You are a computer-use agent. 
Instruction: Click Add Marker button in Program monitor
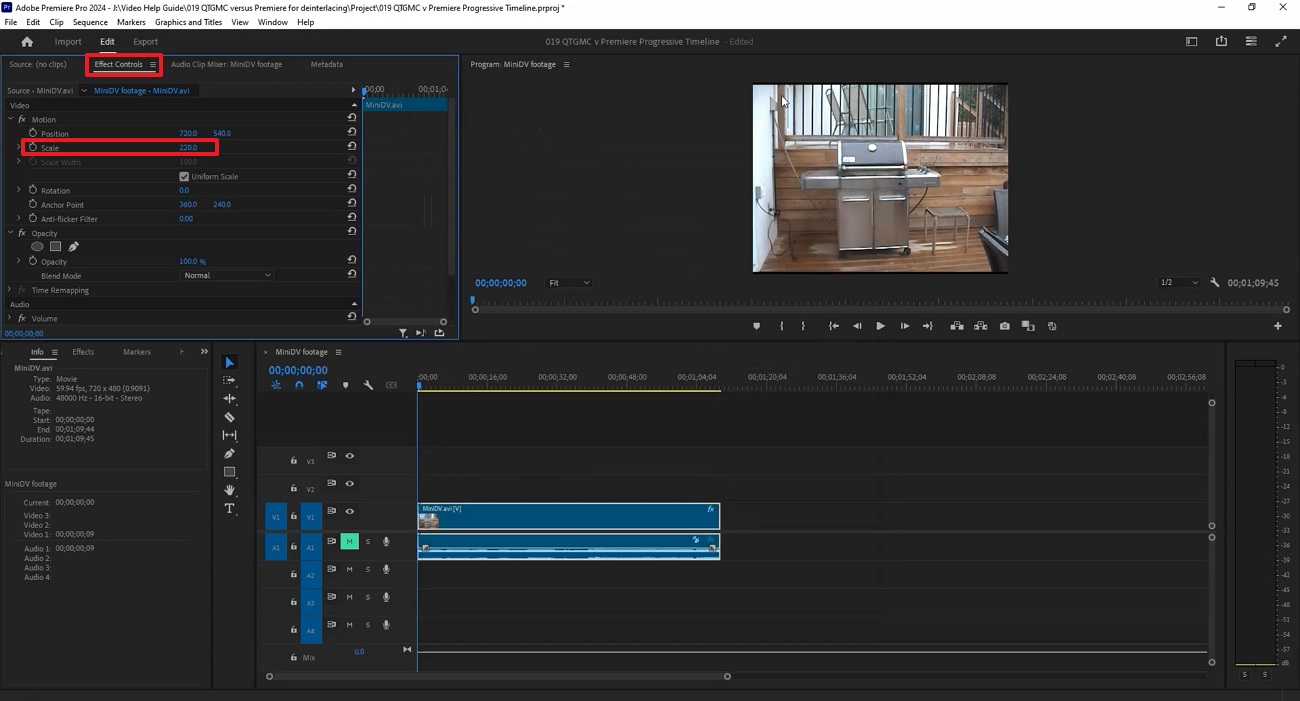pos(756,326)
